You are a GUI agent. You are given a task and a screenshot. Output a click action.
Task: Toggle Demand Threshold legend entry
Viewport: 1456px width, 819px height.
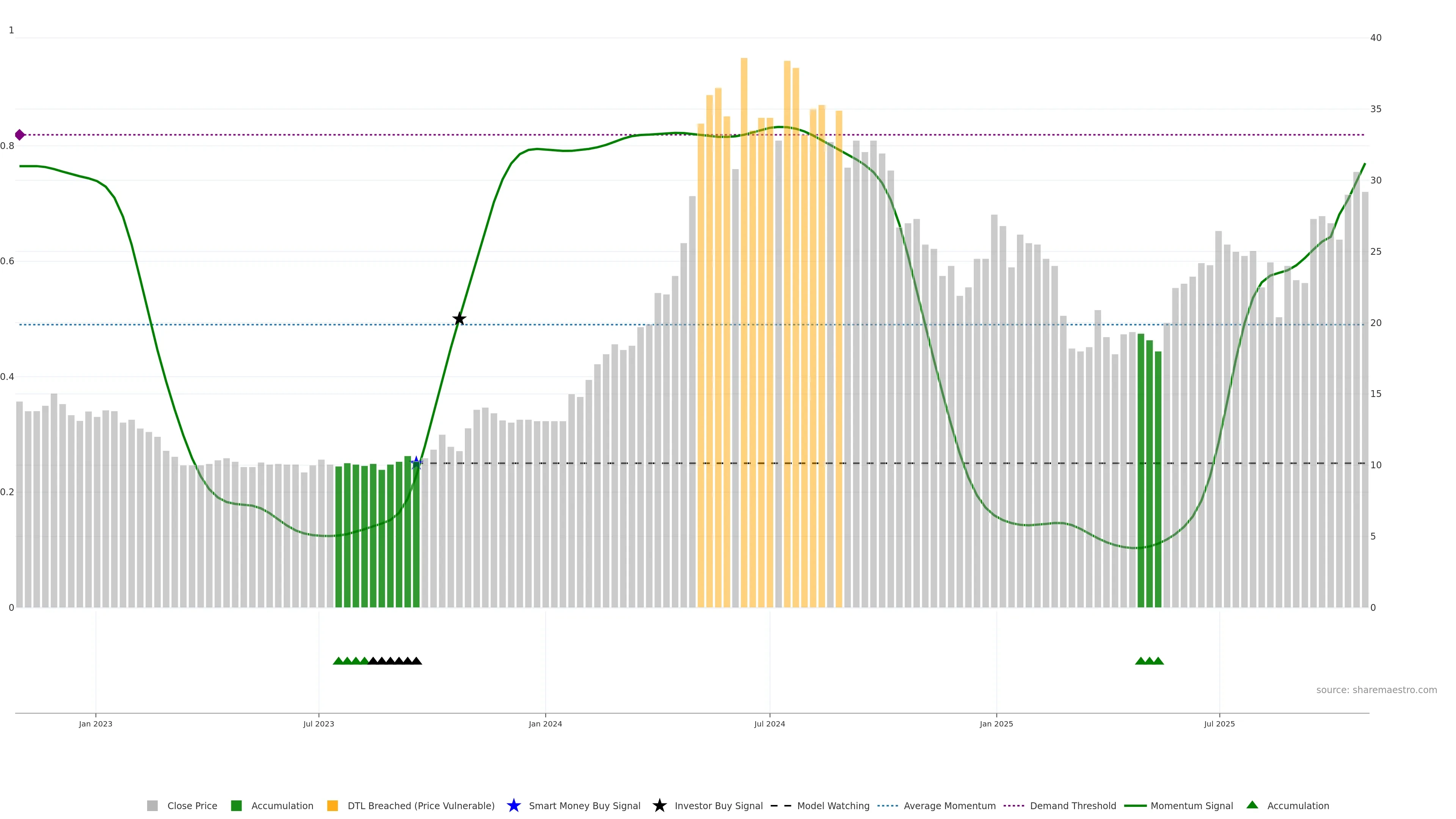[1072, 806]
